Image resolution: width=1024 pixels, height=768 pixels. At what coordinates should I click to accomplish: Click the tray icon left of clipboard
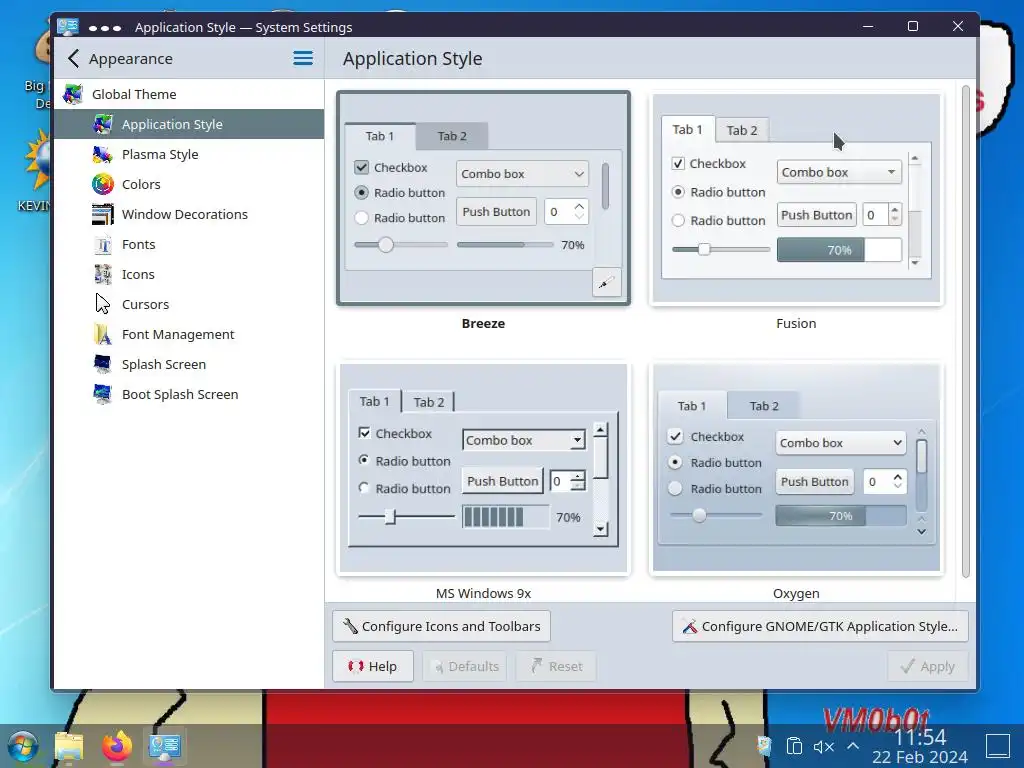[x=764, y=746]
